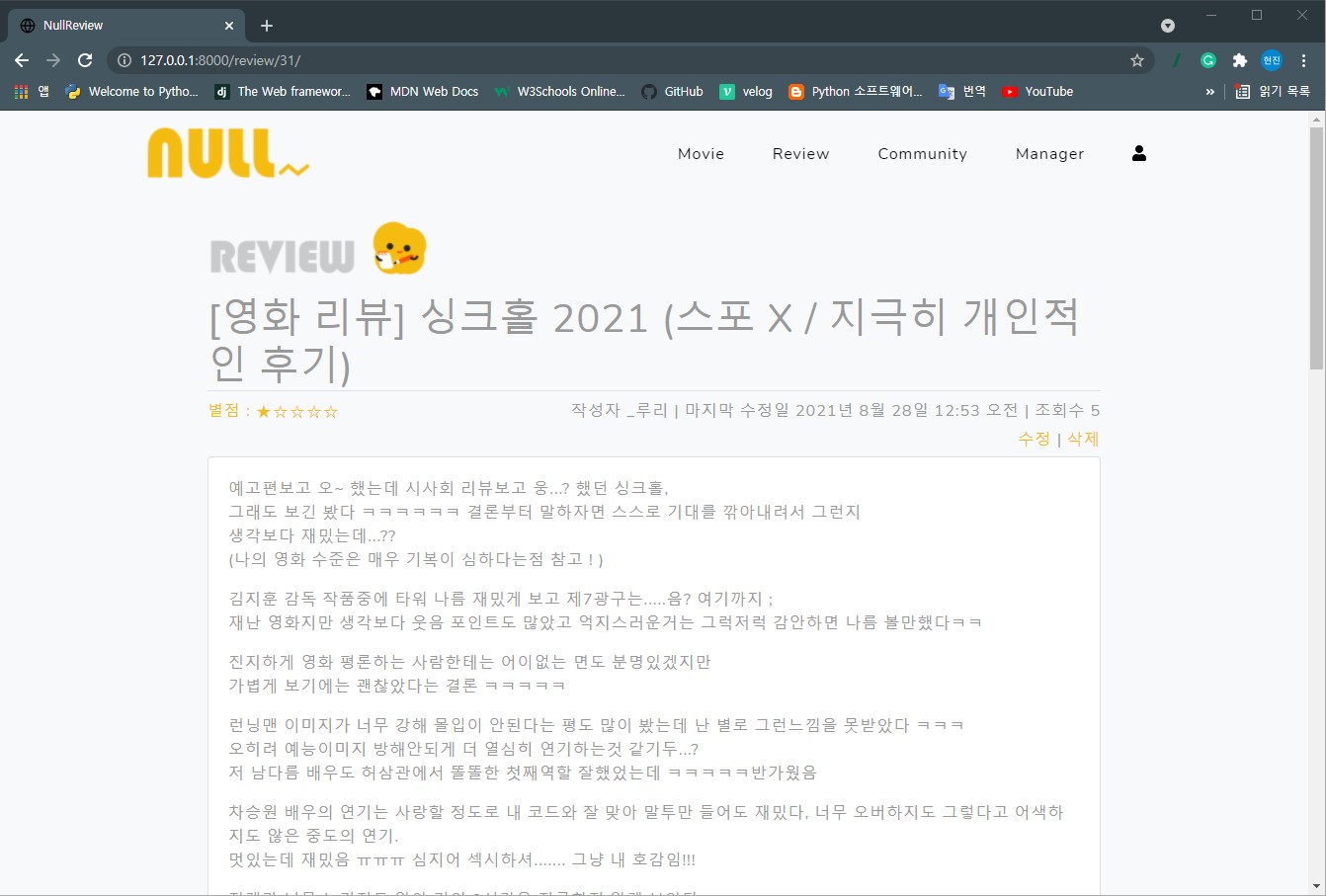Bookmark this page with the star icon
The width and height of the screenshot is (1326, 896).
(1137, 60)
